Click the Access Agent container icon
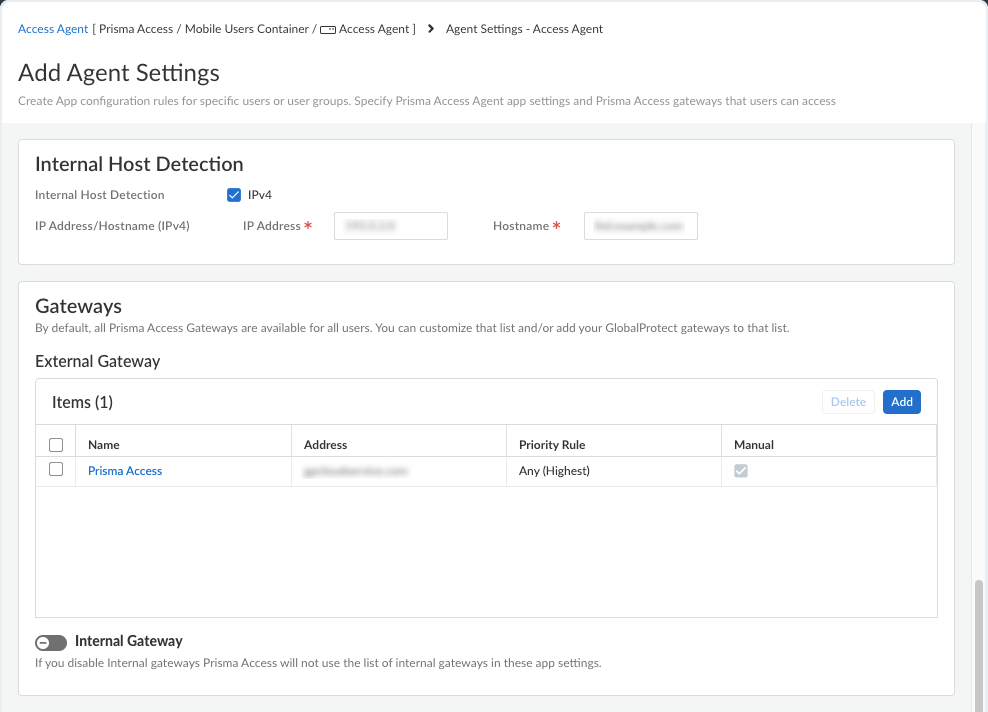 point(328,30)
